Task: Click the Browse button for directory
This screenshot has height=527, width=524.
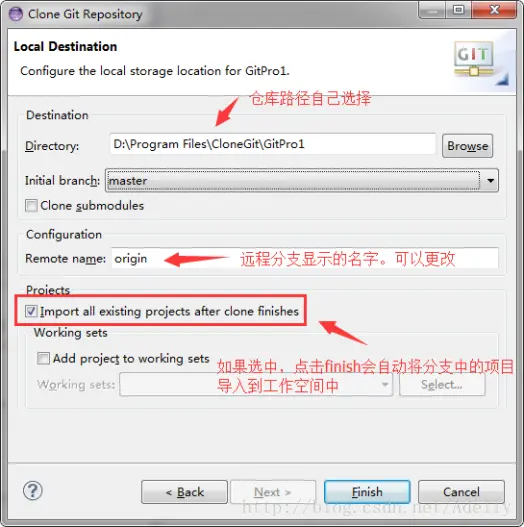Action: [x=468, y=146]
